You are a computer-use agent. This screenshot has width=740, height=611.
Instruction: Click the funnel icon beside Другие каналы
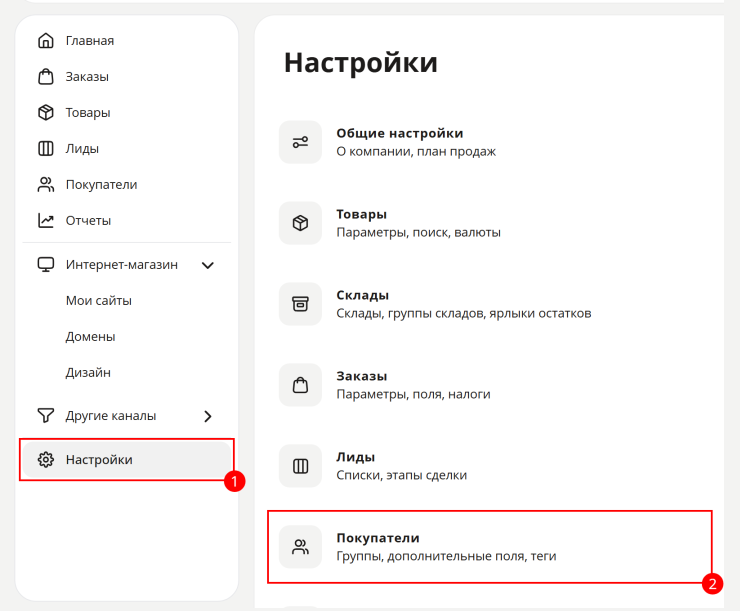coord(46,416)
